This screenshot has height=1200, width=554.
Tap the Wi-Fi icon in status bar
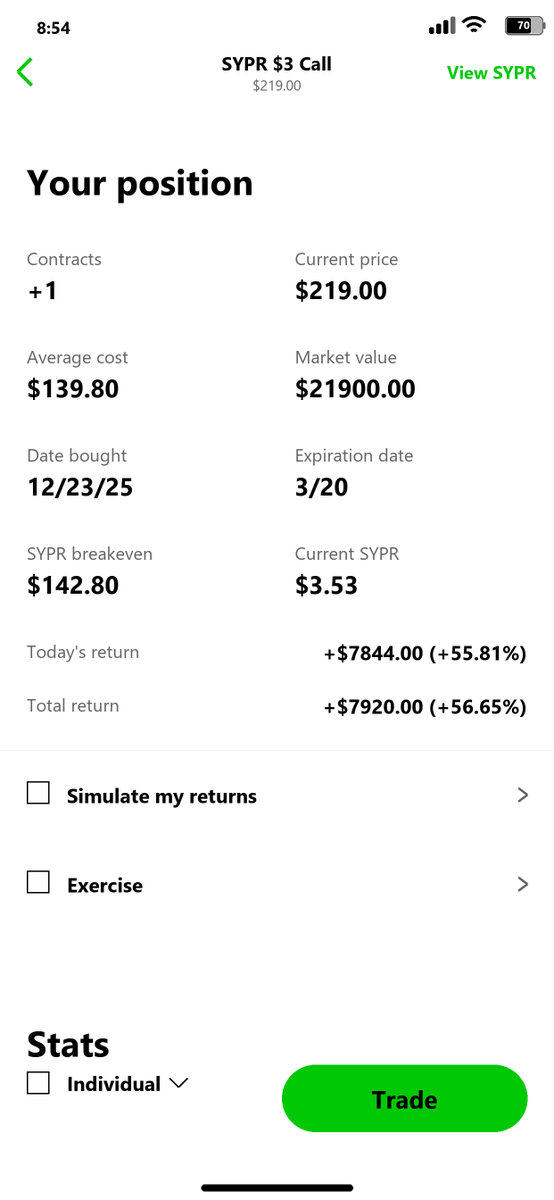click(x=475, y=26)
